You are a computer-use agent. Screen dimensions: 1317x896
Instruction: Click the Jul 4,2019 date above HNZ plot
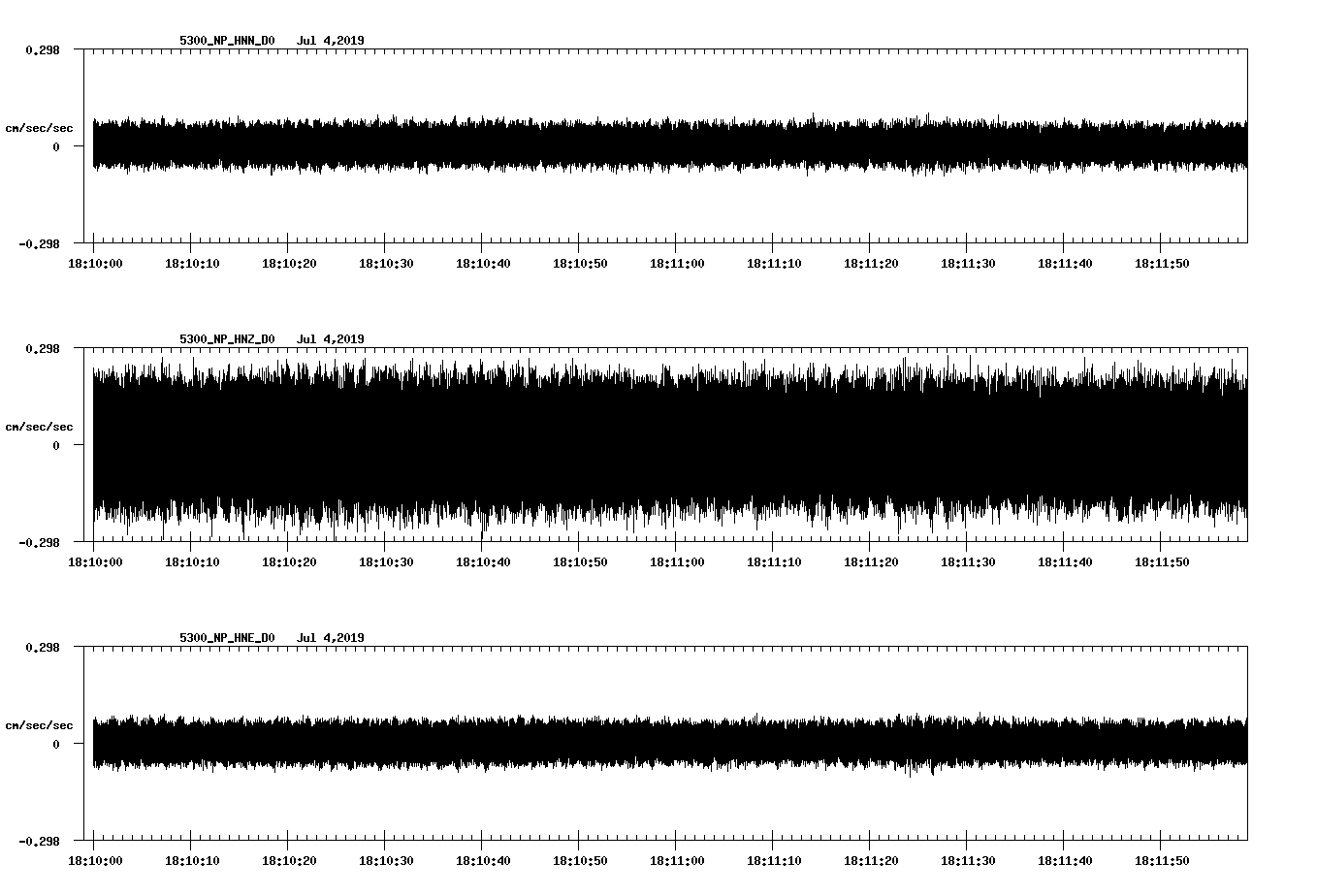330,339
